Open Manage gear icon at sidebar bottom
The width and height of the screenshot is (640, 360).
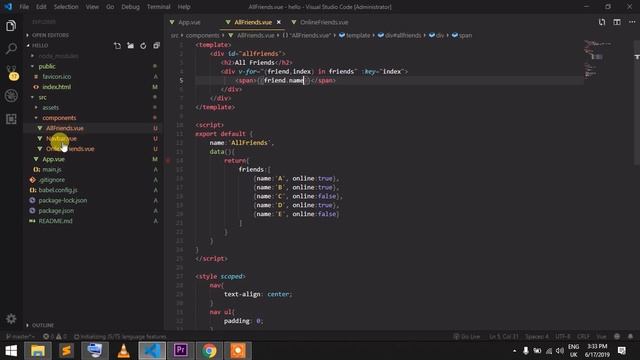pos(11,319)
